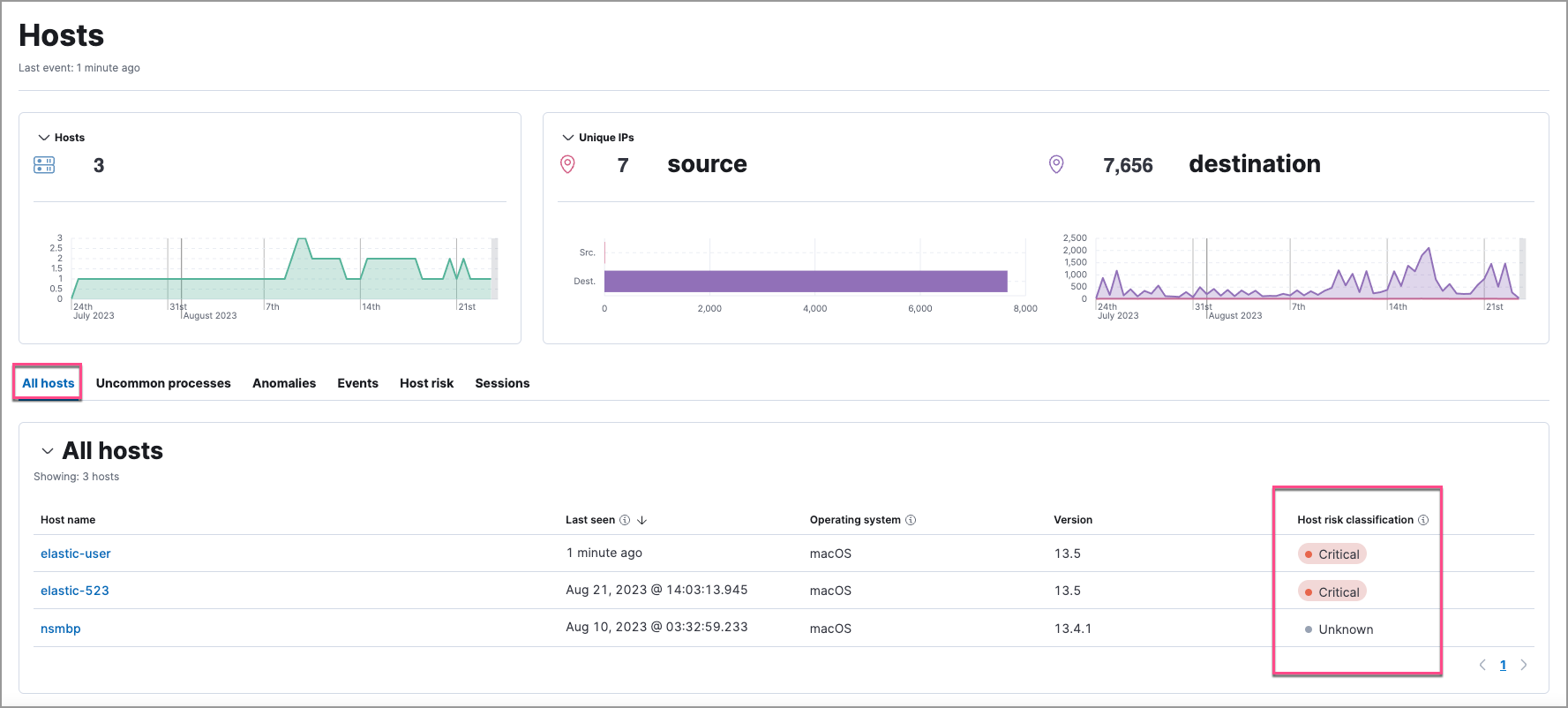
Task: Collapse the Unique IPs panel
Action: click(568, 138)
